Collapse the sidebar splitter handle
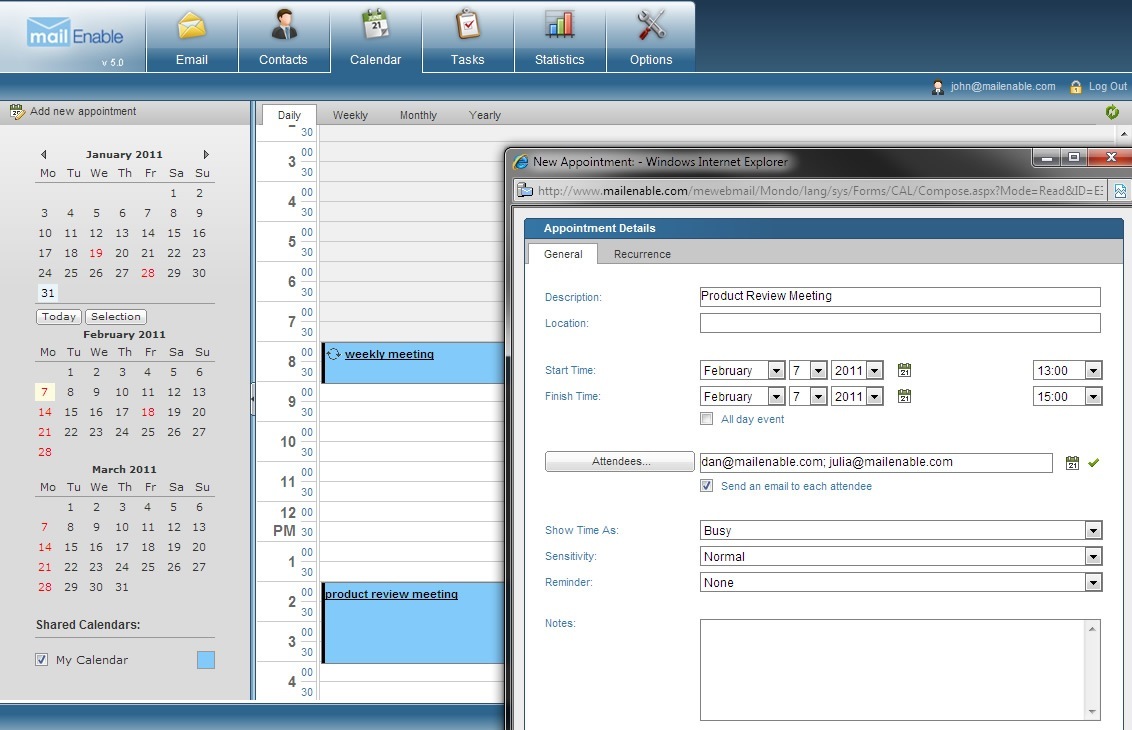 pyautogui.click(x=253, y=399)
